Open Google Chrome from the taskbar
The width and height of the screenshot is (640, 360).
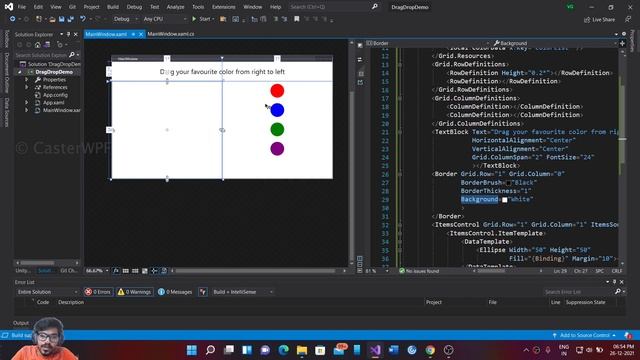click(x=430, y=350)
